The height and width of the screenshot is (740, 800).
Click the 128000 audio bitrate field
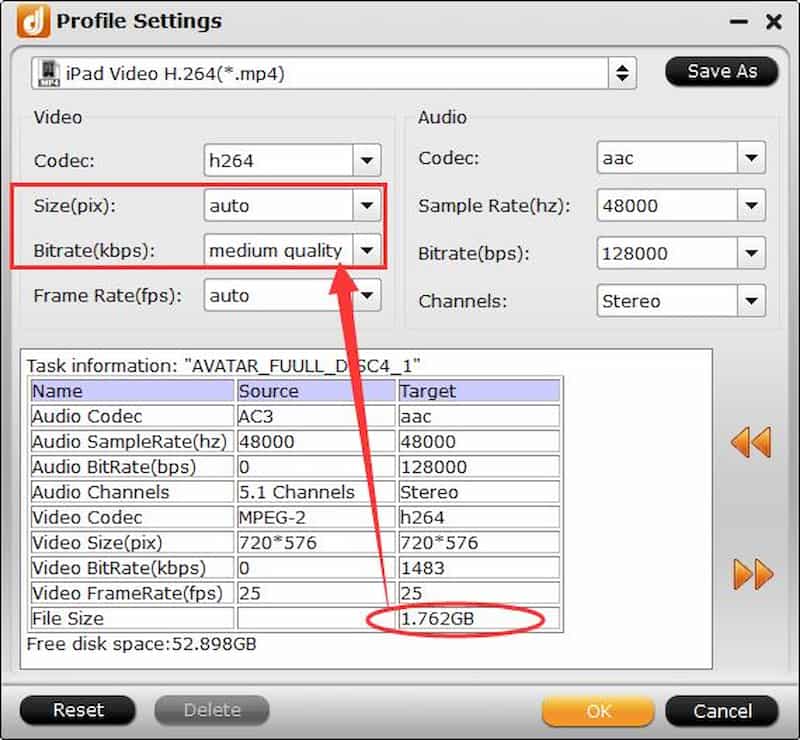point(667,253)
